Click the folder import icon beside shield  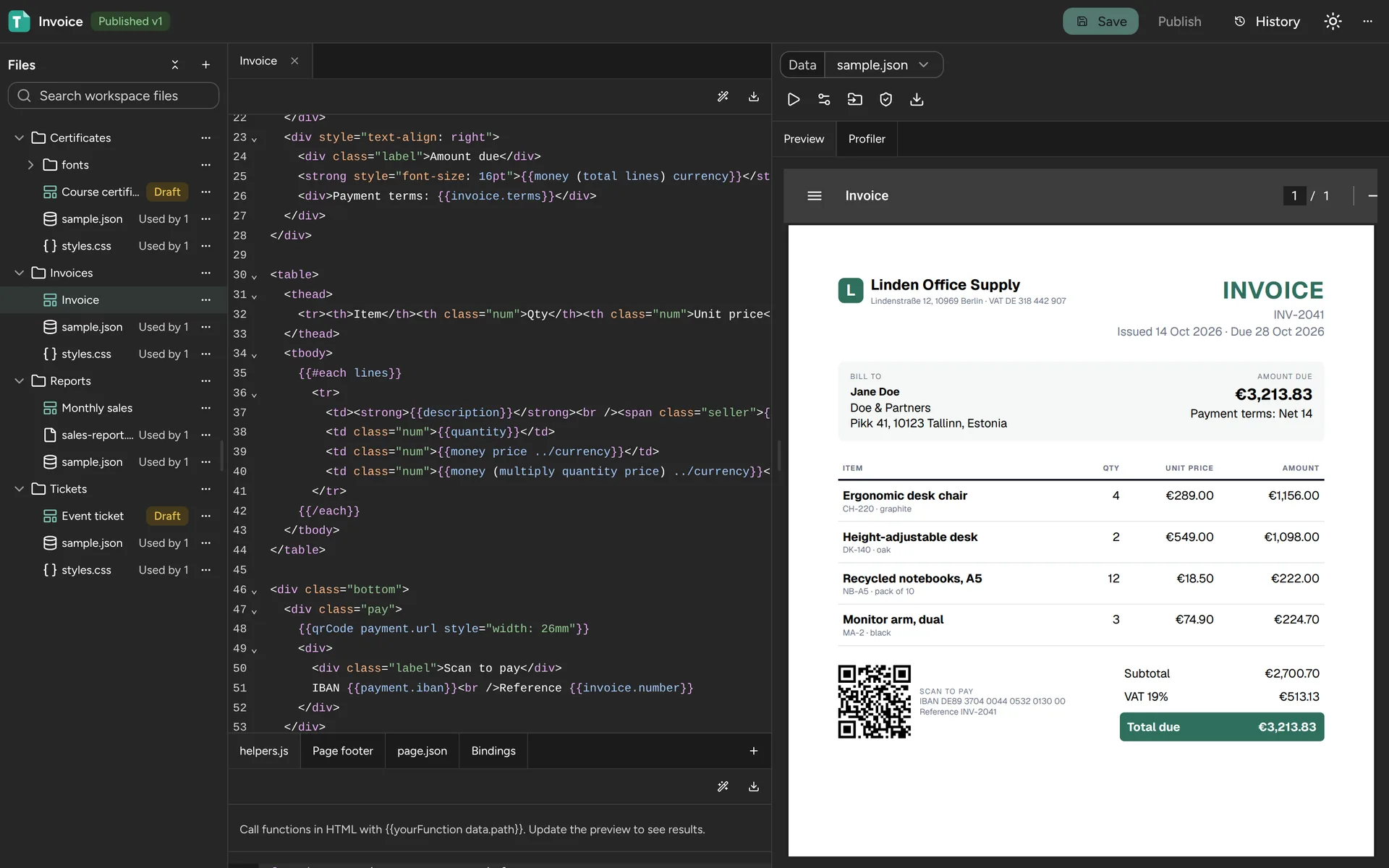855,99
